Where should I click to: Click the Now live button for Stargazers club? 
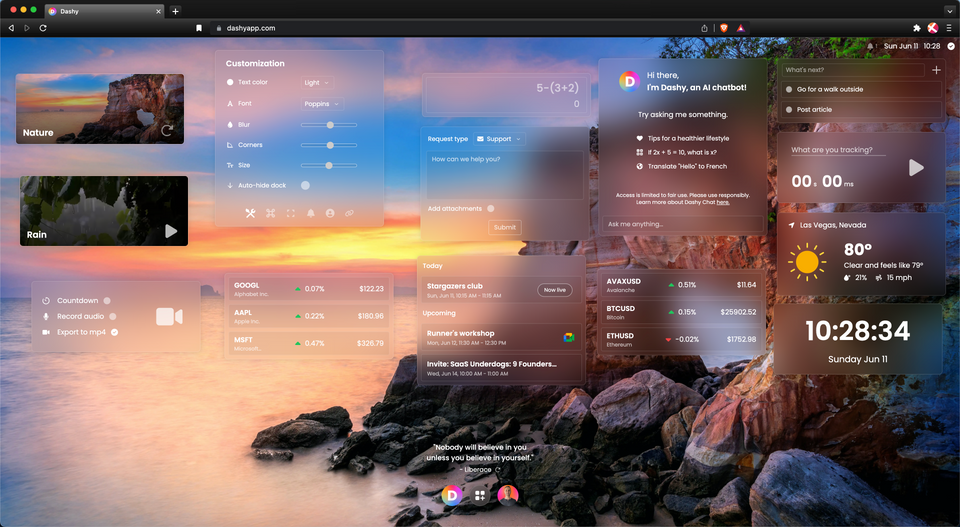pos(554,290)
